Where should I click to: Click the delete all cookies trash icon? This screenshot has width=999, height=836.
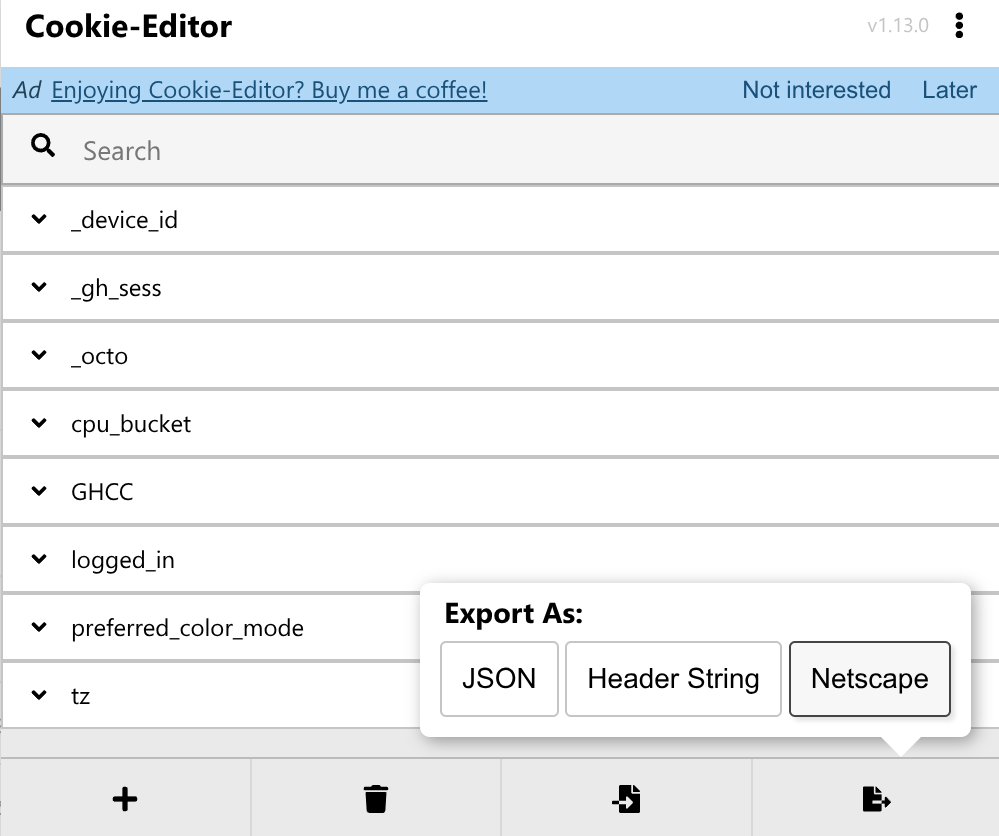coord(376,799)
